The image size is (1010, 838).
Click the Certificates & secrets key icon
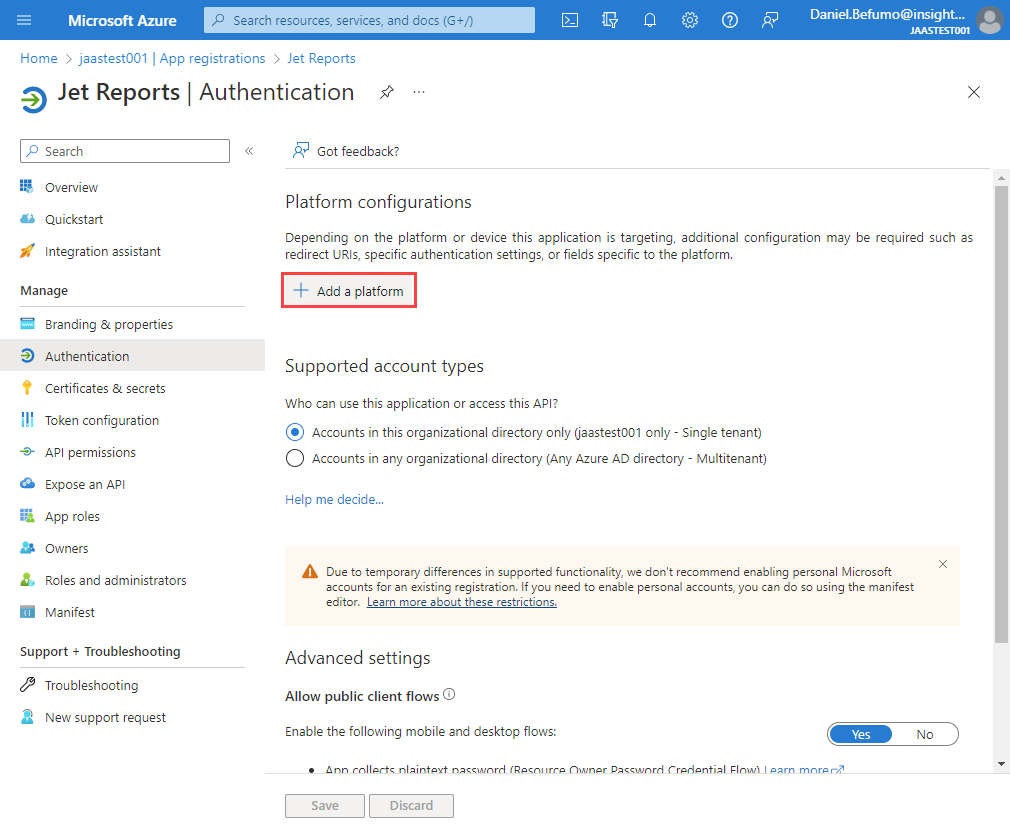[x=26, y=388]
